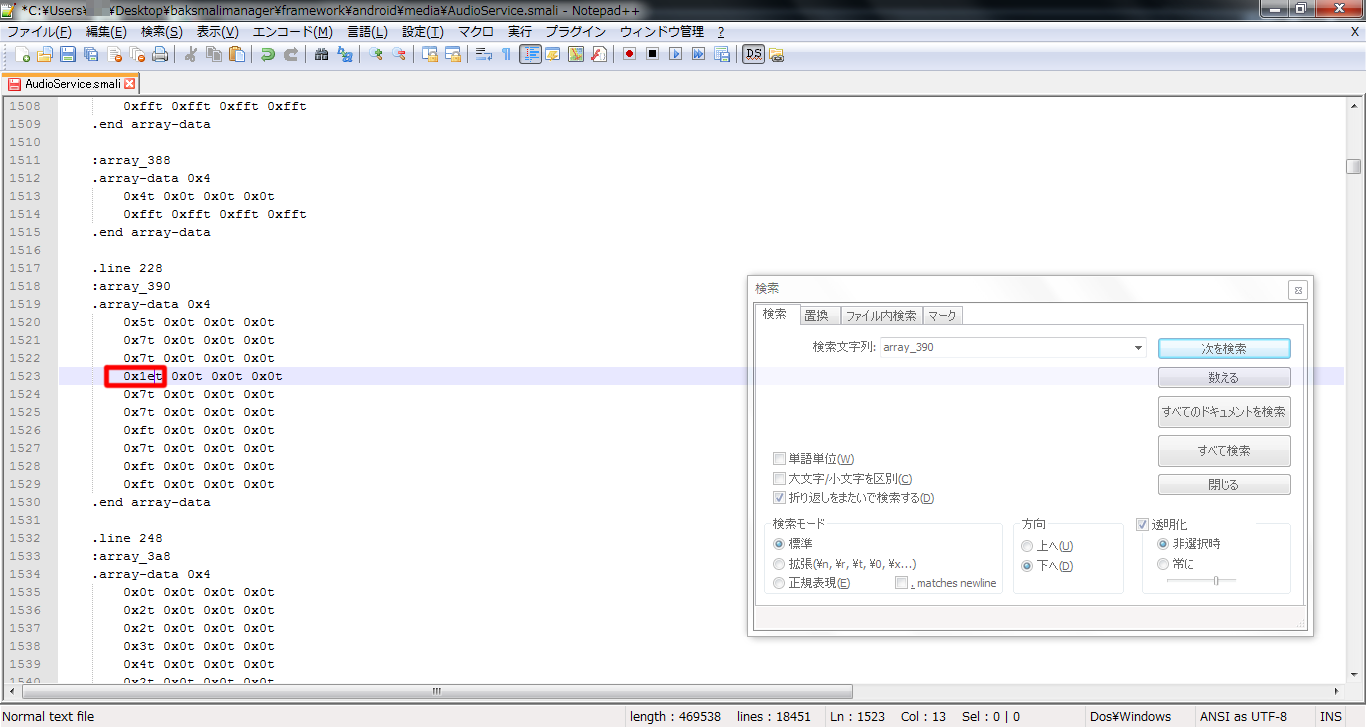Click the 'ANSI as UTF-8' status bar entry

coord(1243,717)
